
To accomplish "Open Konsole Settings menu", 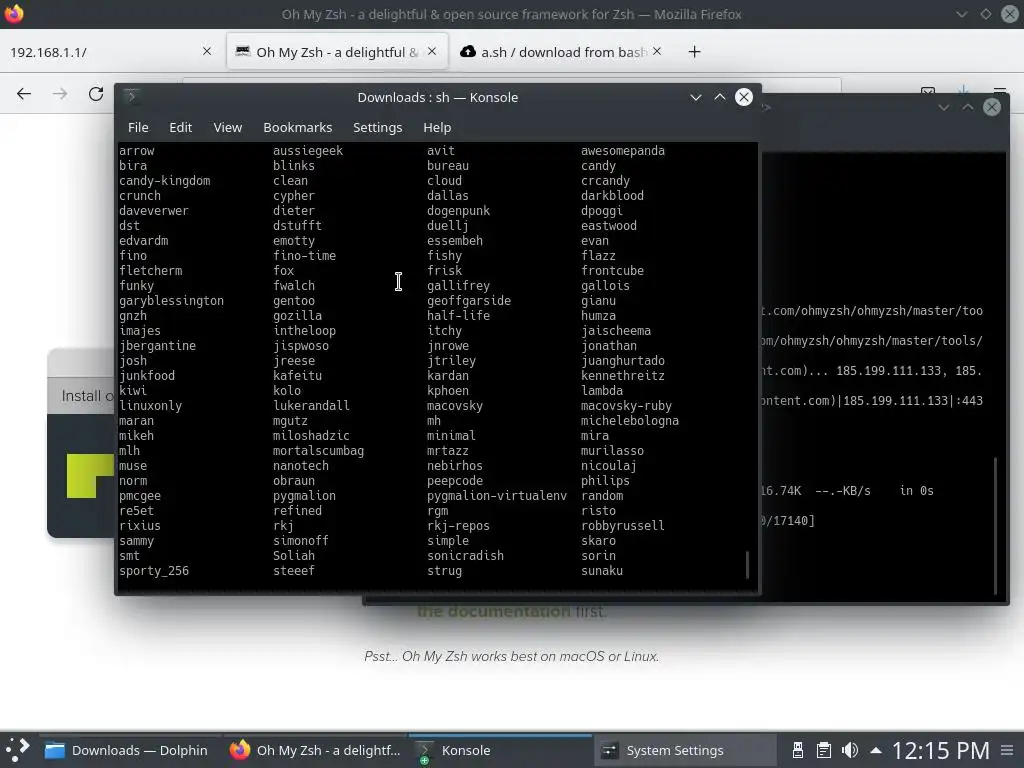I will point(377,127).
